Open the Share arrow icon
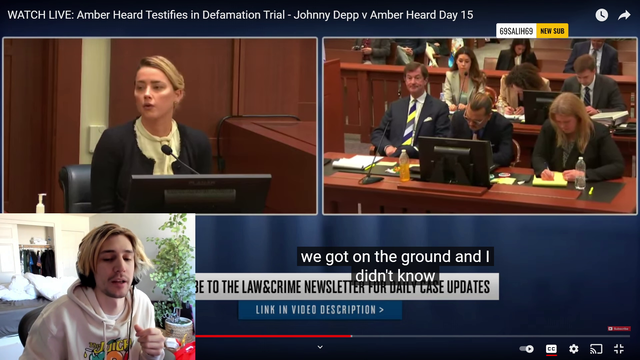640x360 pixels. (624, 15)
